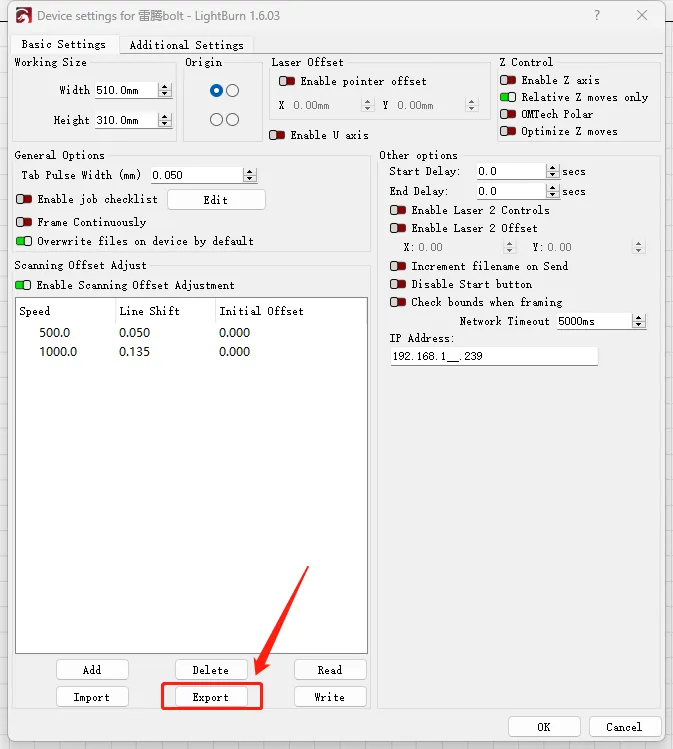673x749 pixels.
Task: Click the help question mark button
Action: [x=597, y=15]
